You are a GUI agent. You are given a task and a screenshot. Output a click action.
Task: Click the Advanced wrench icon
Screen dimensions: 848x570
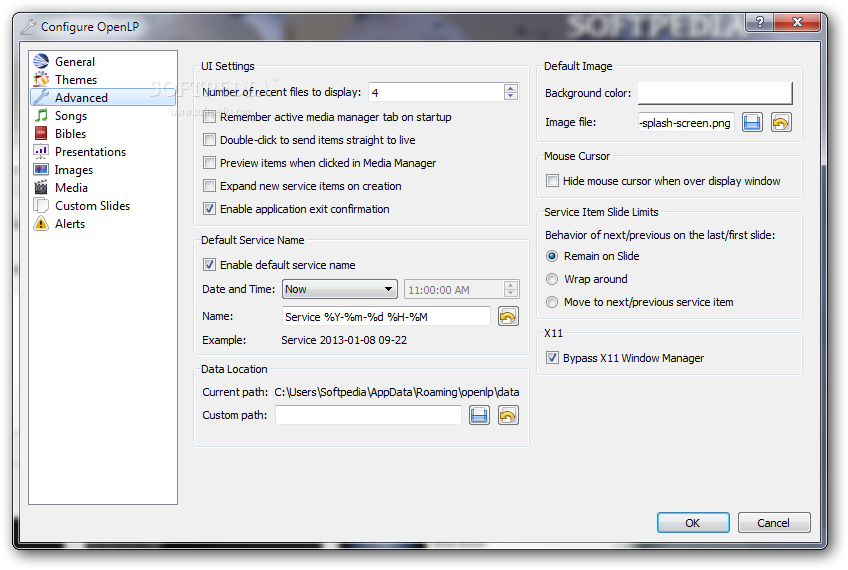point(41,97)
